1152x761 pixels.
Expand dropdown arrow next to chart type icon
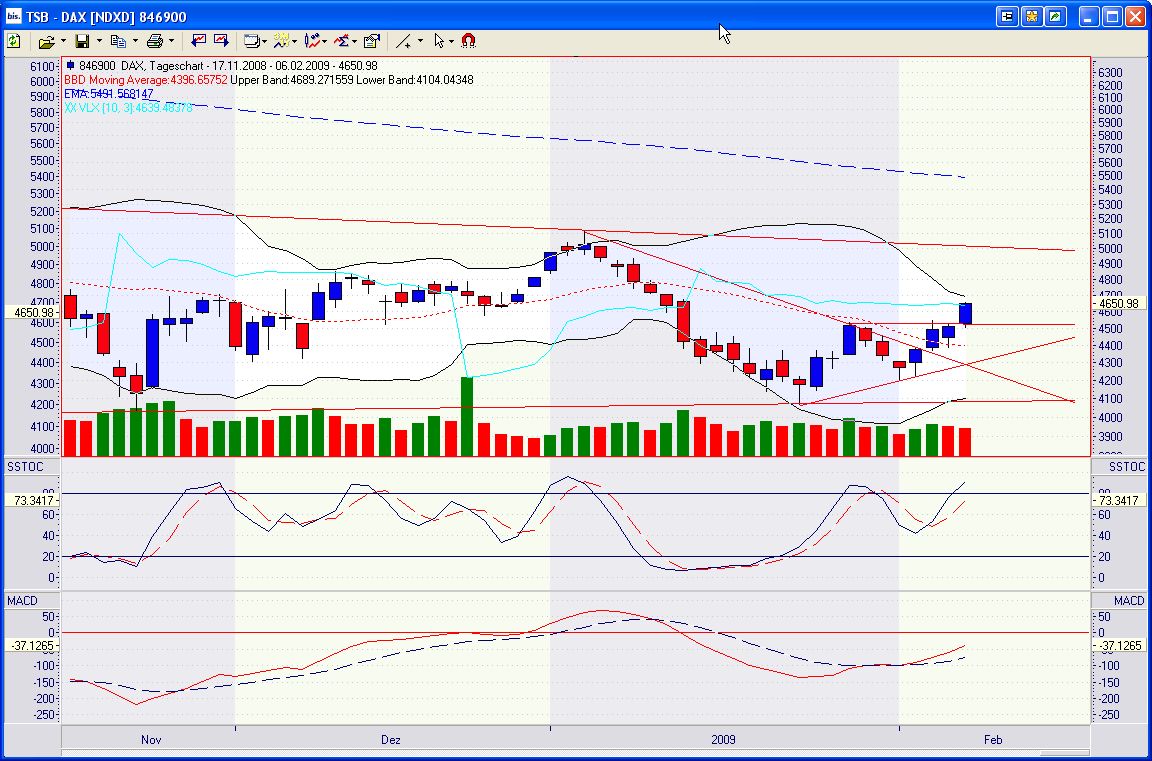coord(325,41)
